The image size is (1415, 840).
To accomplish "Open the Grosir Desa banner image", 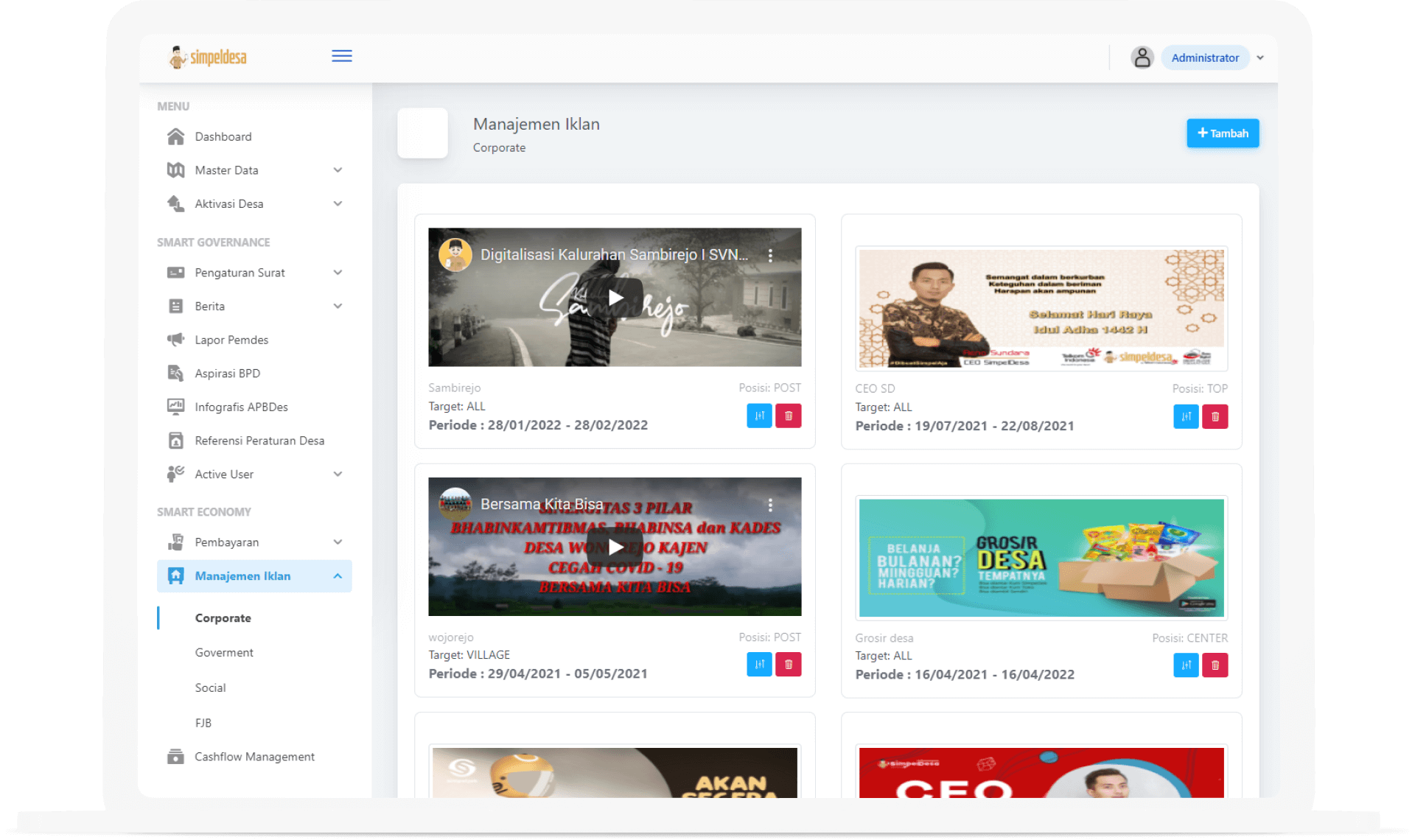I will click(1041, 558).
